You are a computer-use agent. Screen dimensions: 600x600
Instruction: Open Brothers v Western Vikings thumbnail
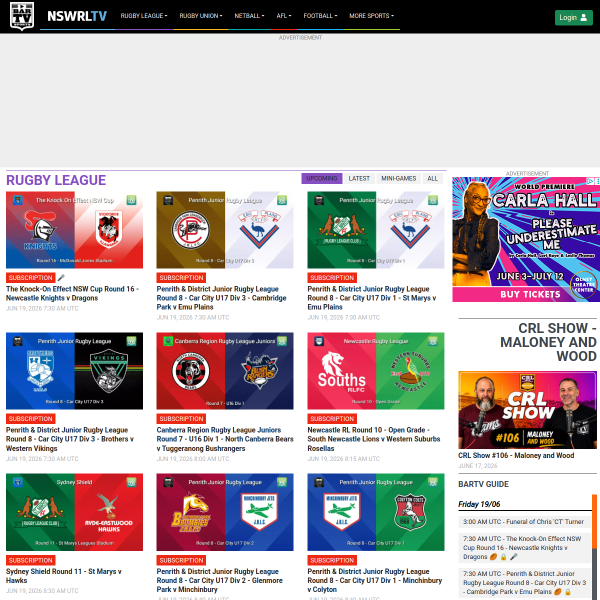(75, 371)
